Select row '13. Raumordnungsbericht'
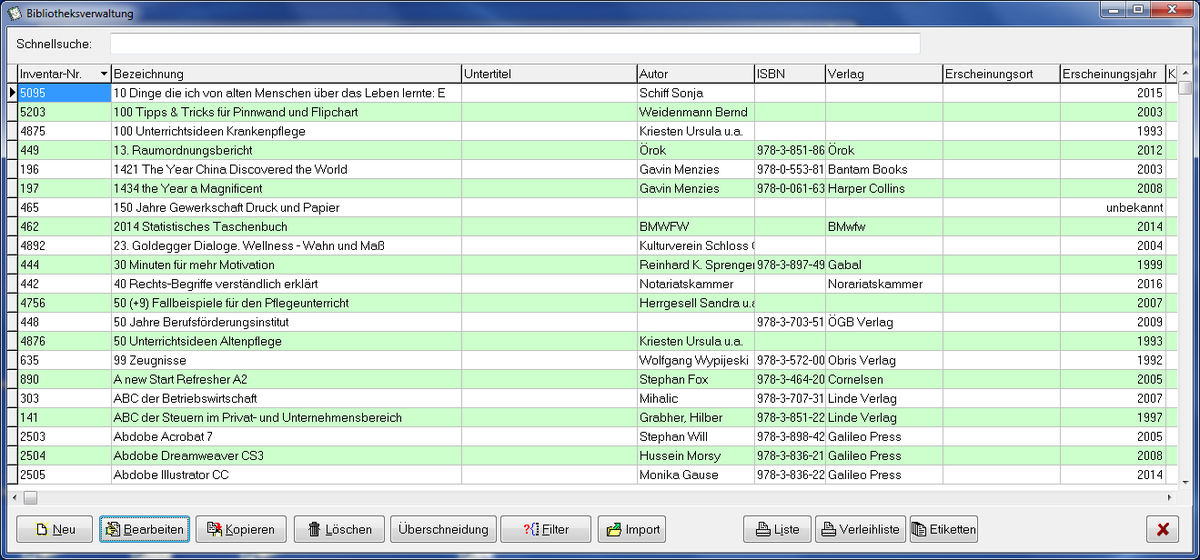This screenshot has width=1200, height=560. pyautogui.click(x=590, y=150)
